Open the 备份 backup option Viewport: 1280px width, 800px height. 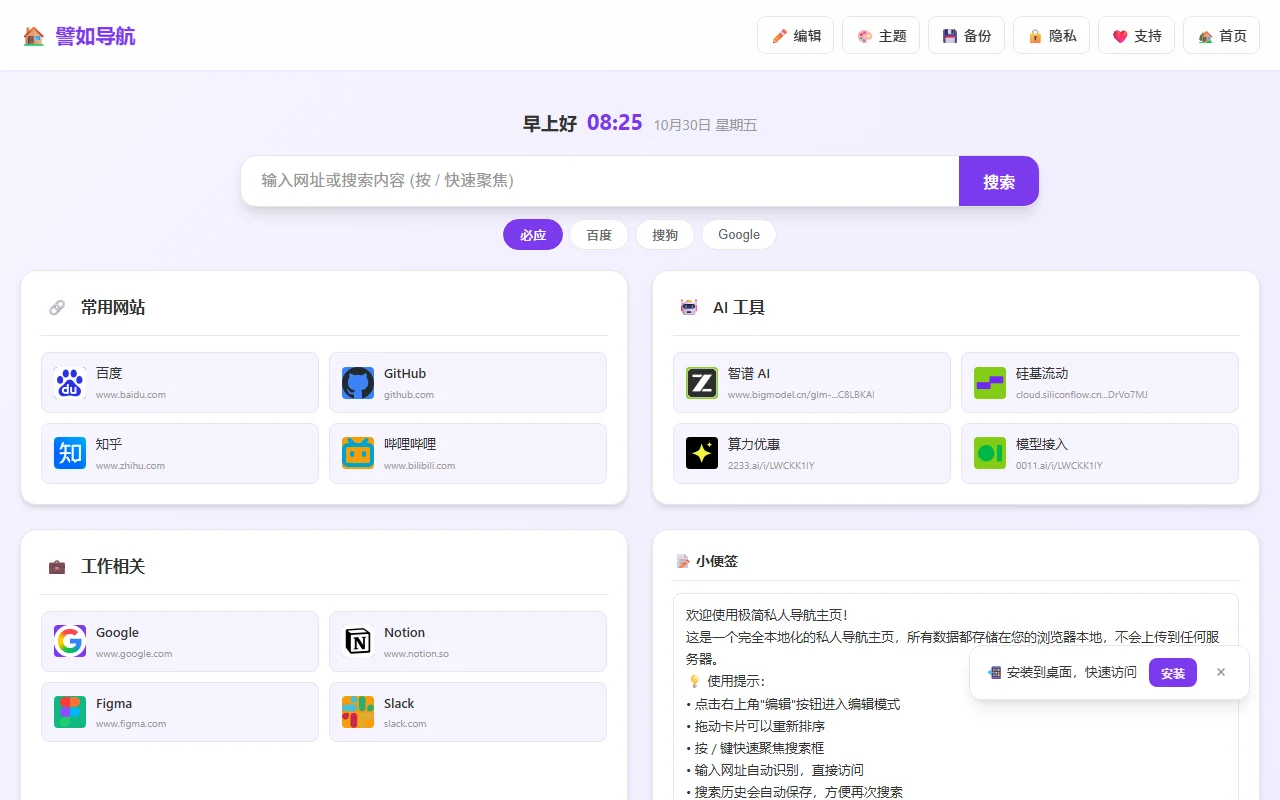click(x=966, y=36)
